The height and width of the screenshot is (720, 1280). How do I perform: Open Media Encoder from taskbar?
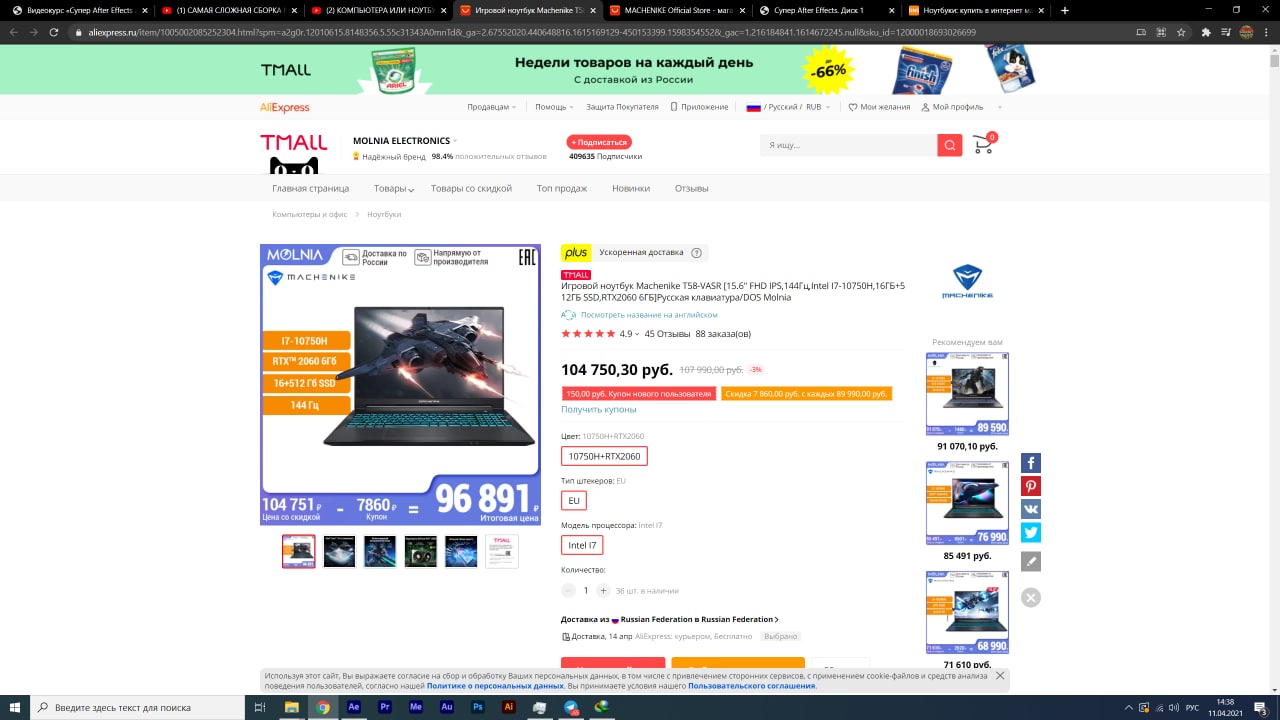tap(416, 707)
